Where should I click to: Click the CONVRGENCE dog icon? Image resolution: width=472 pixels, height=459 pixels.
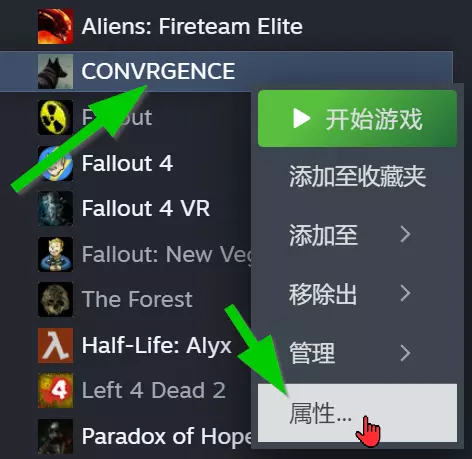click(55, 71)
